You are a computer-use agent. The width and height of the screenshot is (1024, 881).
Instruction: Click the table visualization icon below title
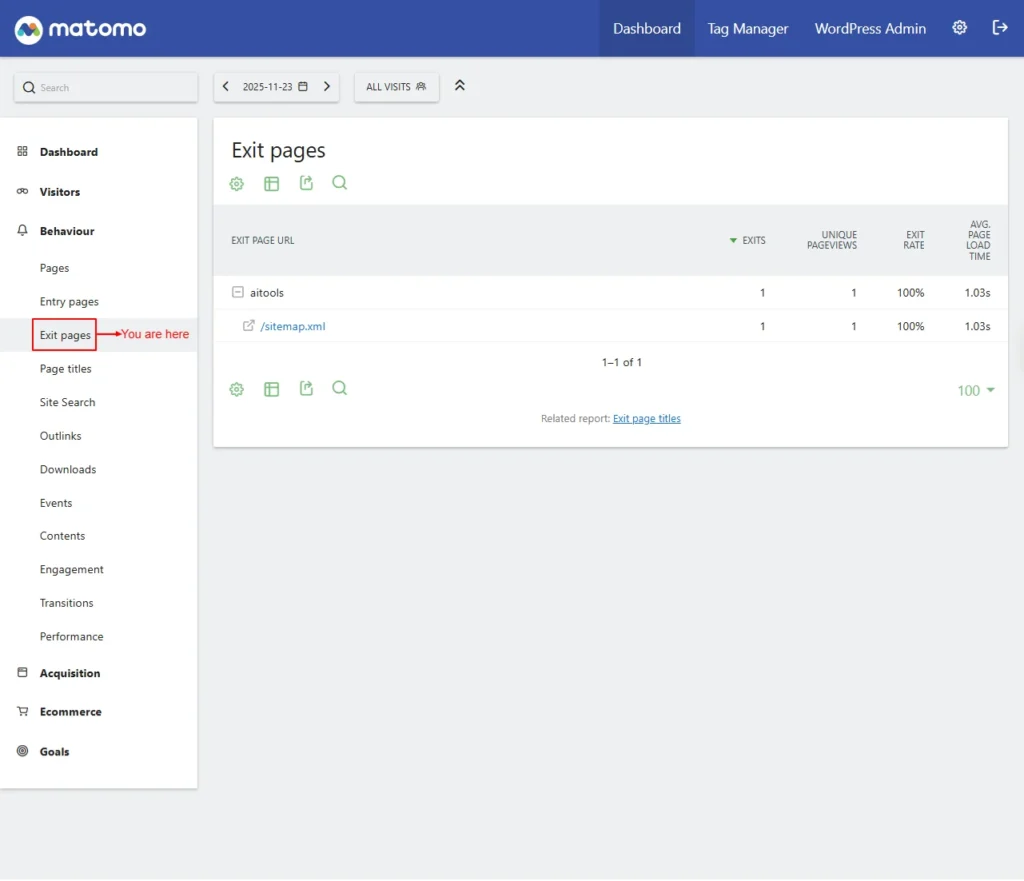271,184
